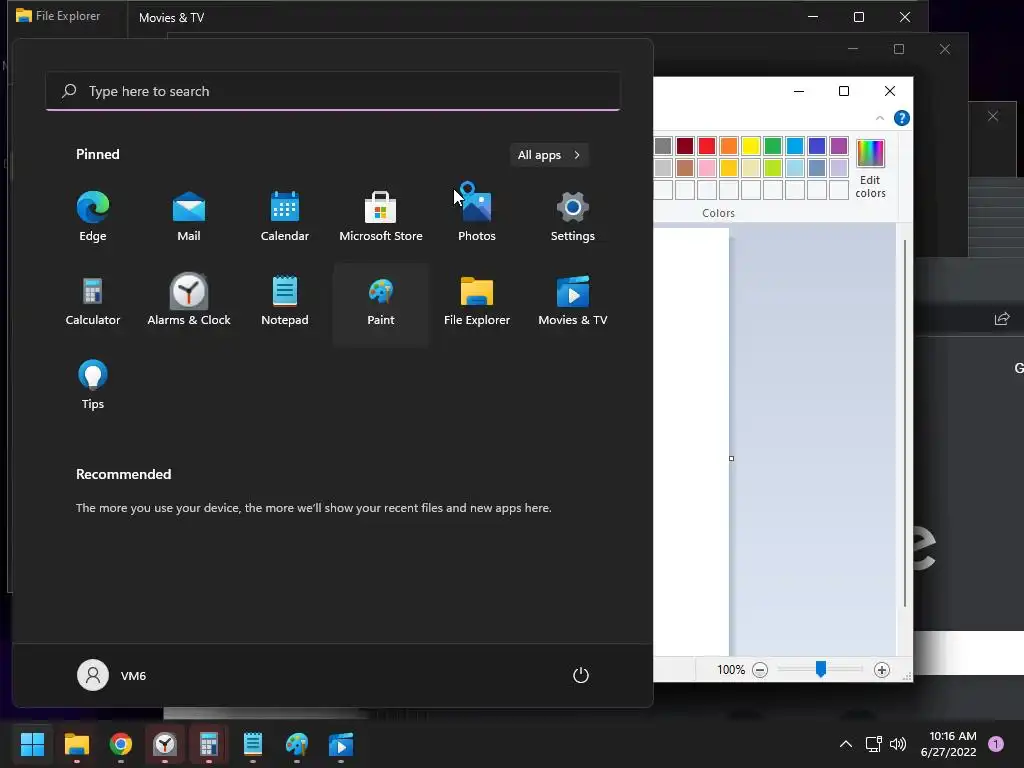Click the Paint zoom slider handle
This screenshot has height=768, width=1024.
click(x=821, y=669)
